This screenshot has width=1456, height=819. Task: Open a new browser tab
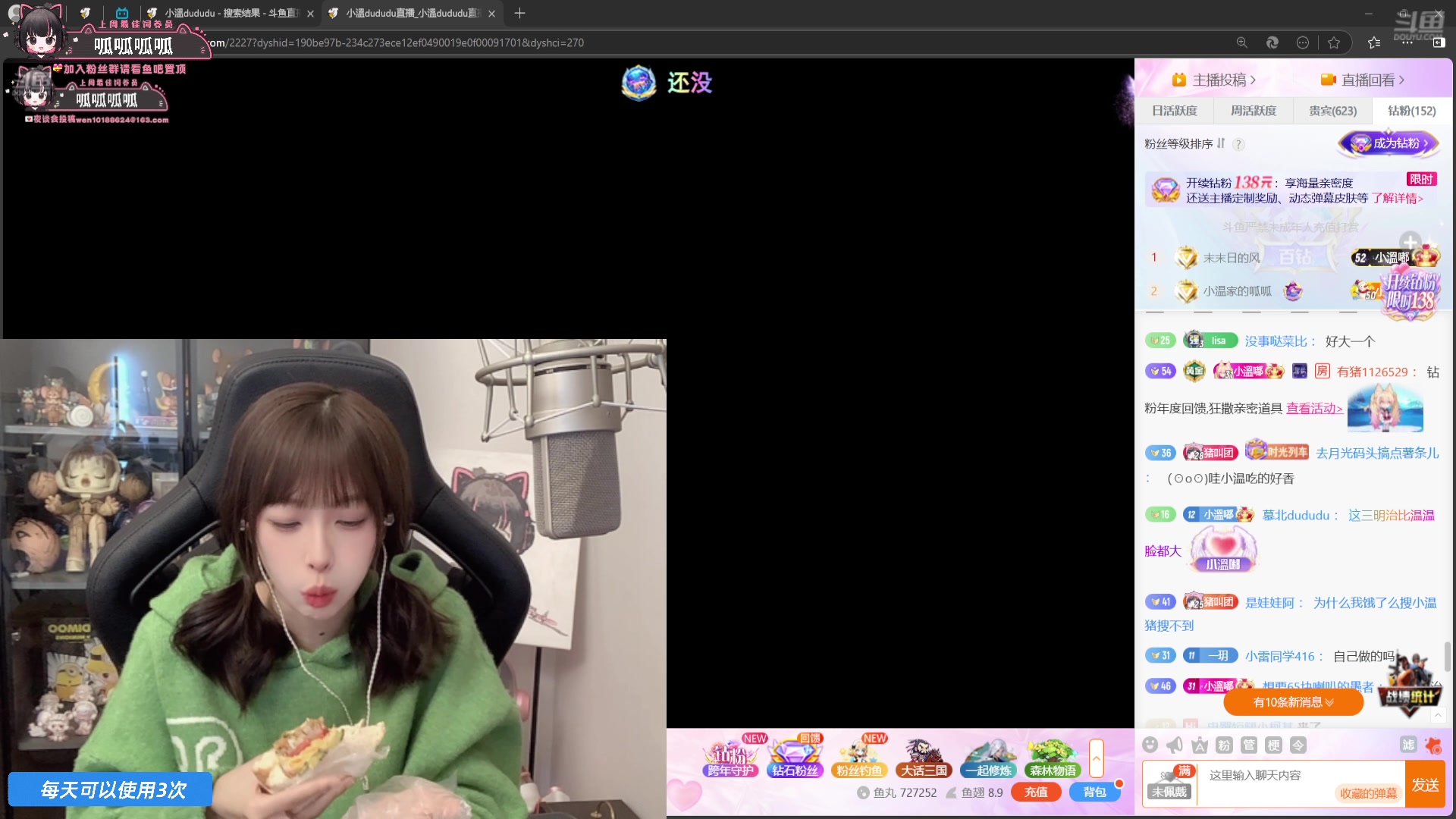(x=519, y=13)
